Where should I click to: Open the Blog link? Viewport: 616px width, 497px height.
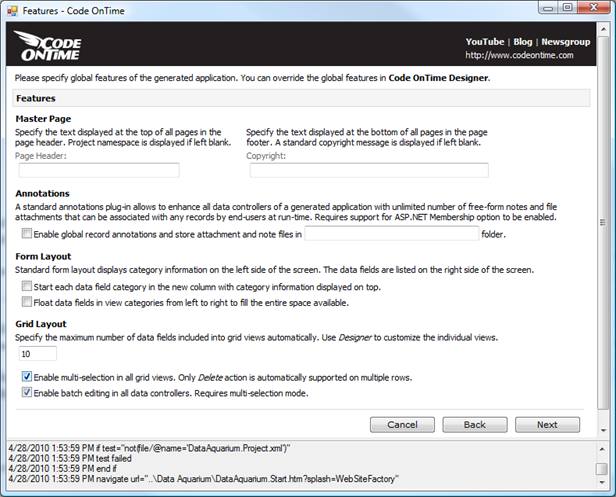click(x=522, y=42)
